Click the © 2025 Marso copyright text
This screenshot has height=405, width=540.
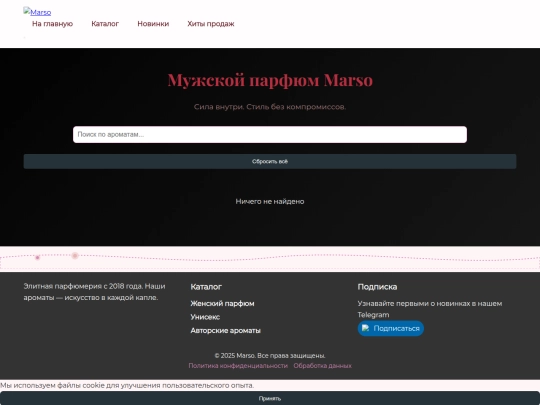270,355
